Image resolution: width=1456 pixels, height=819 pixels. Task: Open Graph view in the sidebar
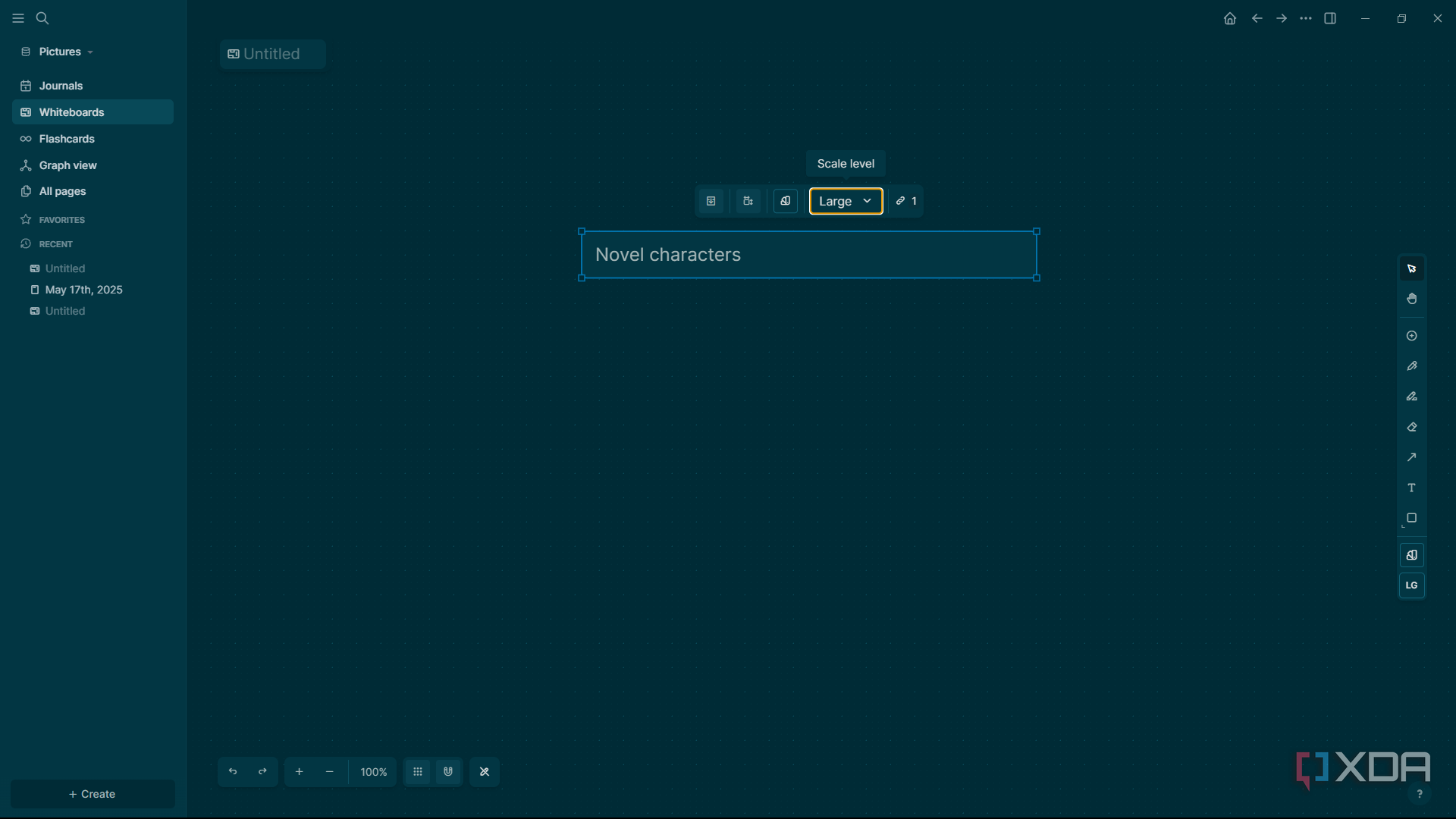point(93,165)
